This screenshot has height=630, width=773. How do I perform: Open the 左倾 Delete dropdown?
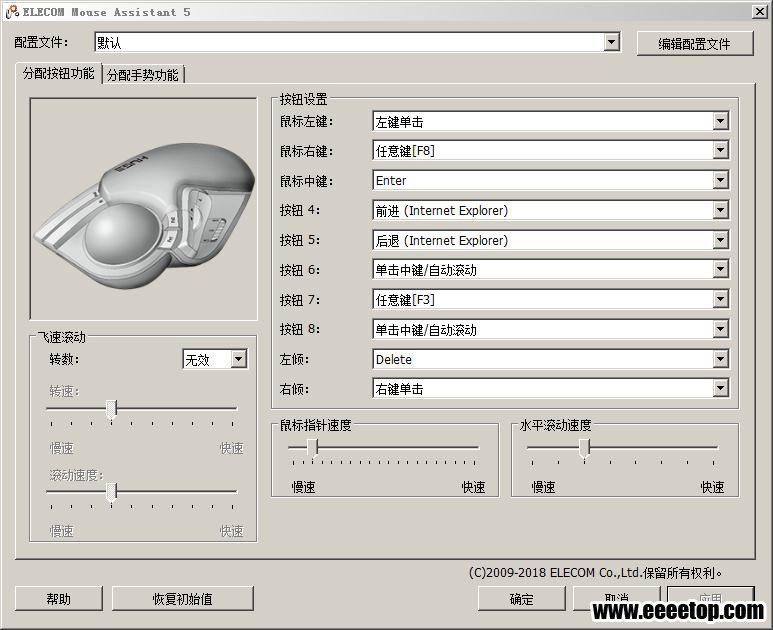coord(551,359)
